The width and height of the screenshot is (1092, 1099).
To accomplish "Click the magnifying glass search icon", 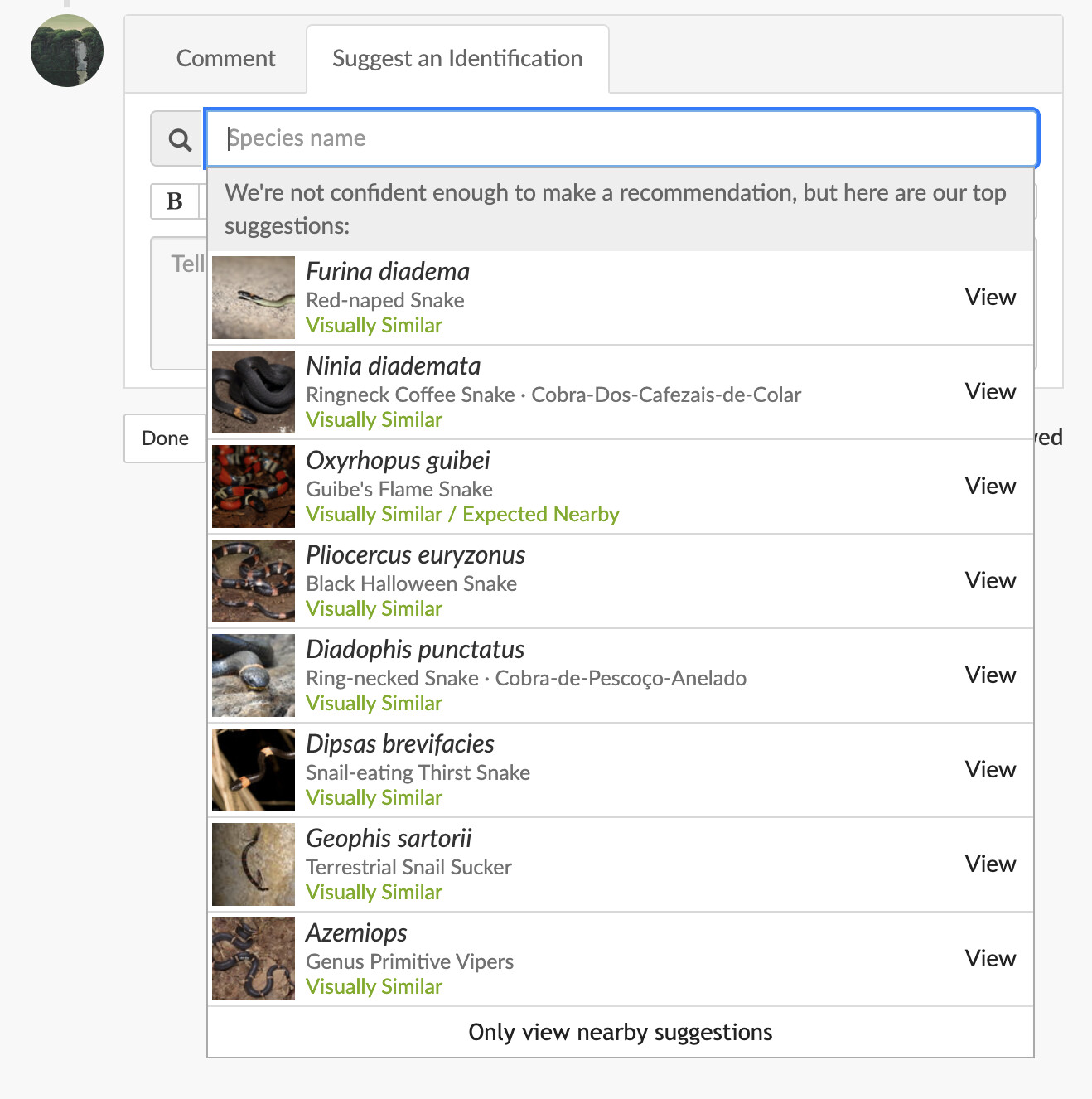I will pos(179,139).
